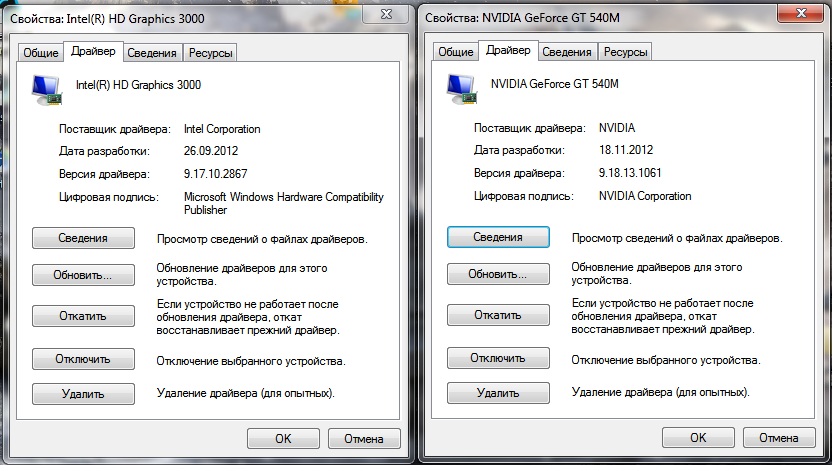
Task: Click the Дата разработки label in the Intel window
Action: coord(104,151)
